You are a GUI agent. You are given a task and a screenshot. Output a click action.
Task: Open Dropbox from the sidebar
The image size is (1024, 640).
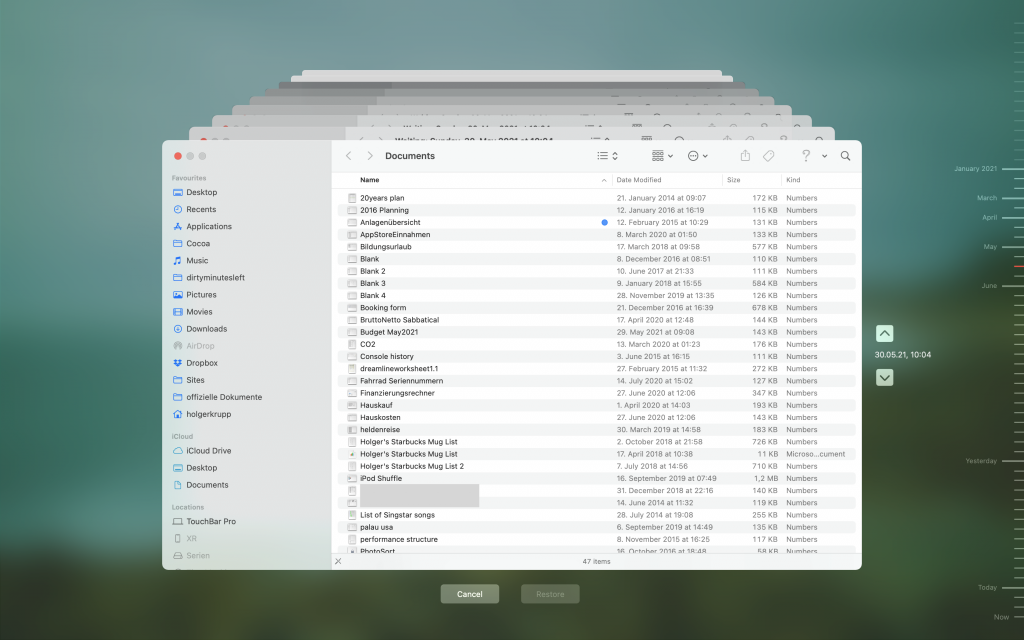point(201,363)
